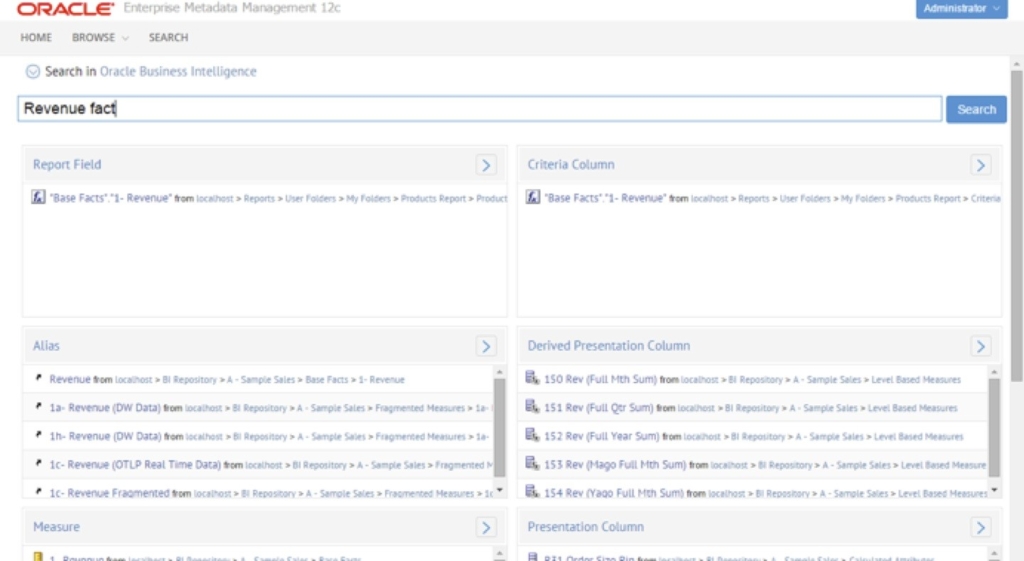Click alias icon beside 1c- Revenue Fragmented
1024x561 pixels.
[39, 491]
